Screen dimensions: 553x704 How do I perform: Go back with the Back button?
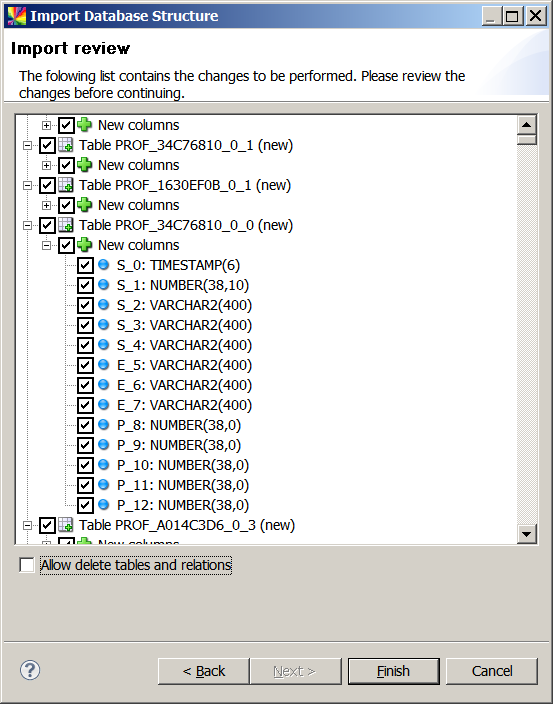(x=204, y=671)
